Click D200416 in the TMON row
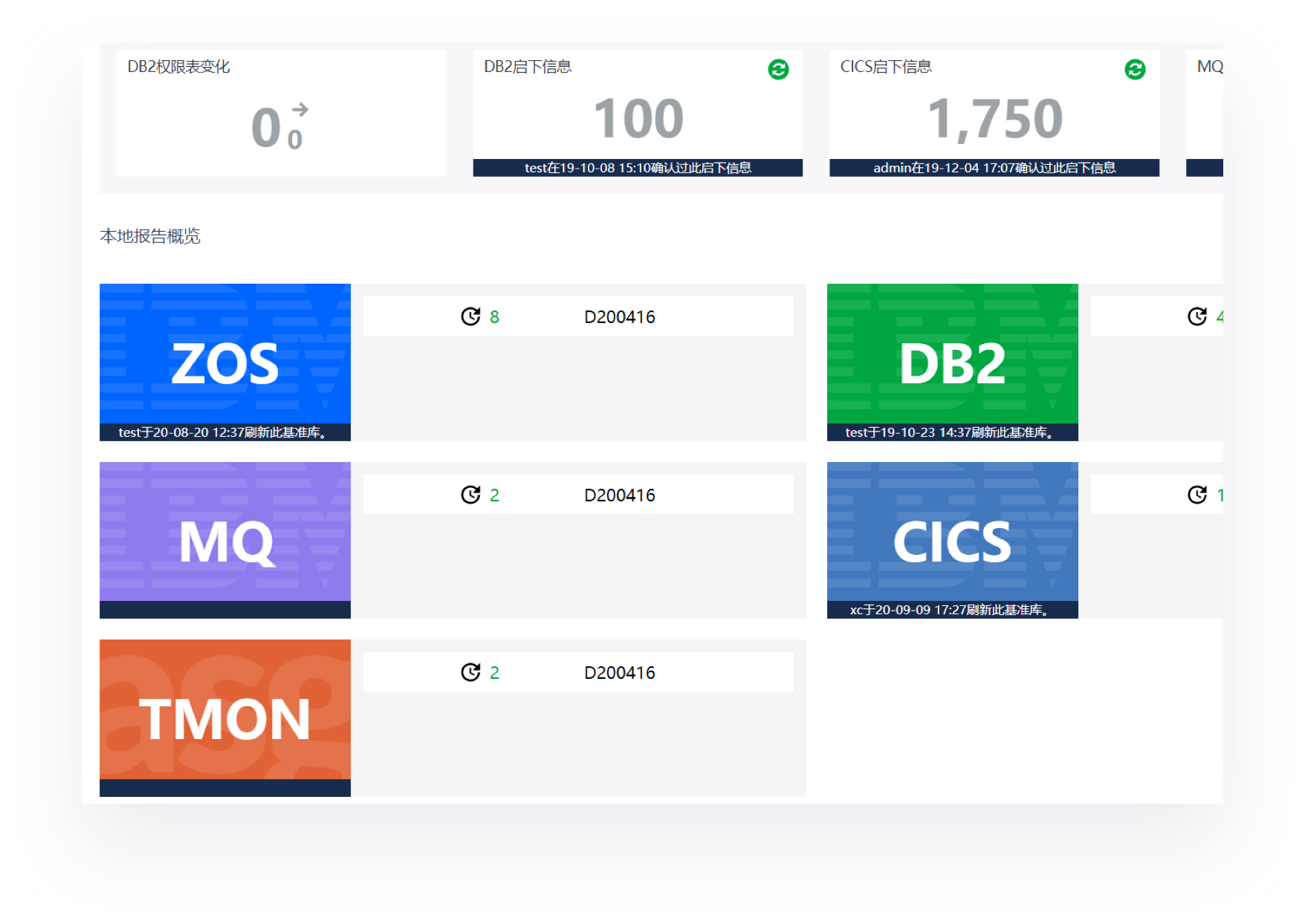The height and width of the screenshot is (924, 1305). point(620,673)
